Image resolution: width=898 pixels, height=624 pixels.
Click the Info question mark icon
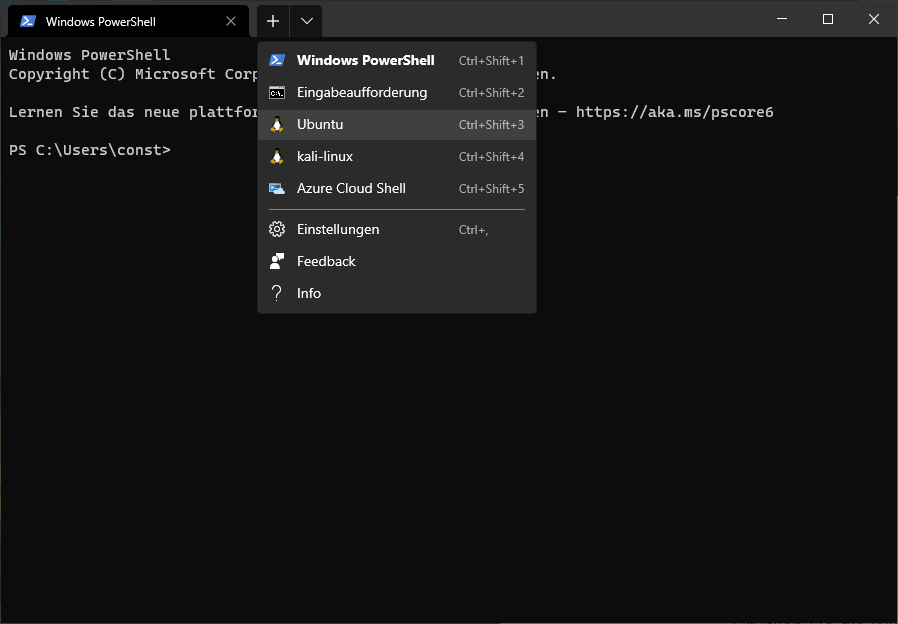[x=277, y=293]
